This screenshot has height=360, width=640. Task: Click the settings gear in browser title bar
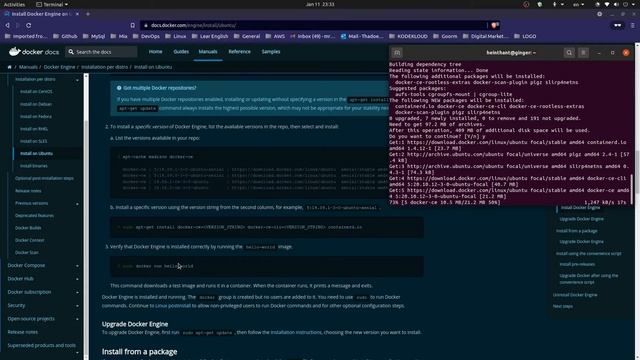(x=599, y=14)
